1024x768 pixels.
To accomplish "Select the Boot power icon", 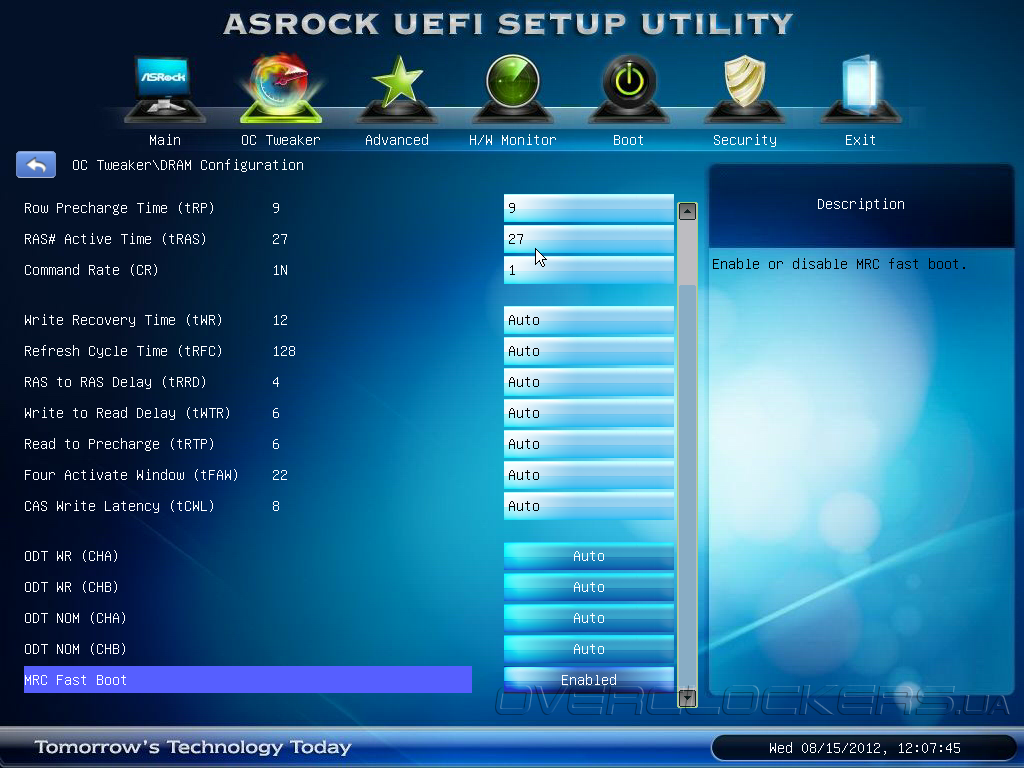I will (x=629, y=89).
